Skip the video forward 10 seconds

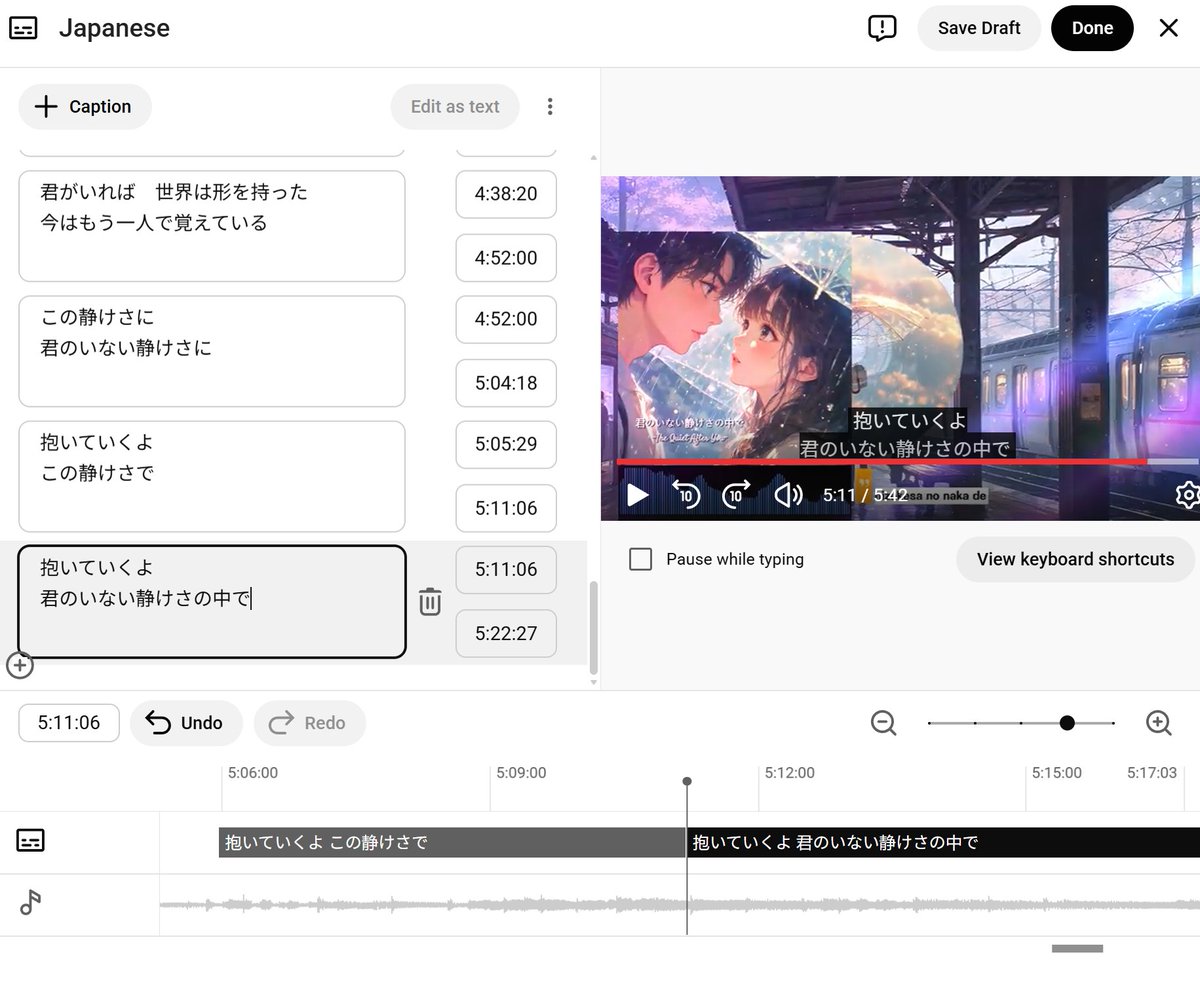tap(736, 494)
